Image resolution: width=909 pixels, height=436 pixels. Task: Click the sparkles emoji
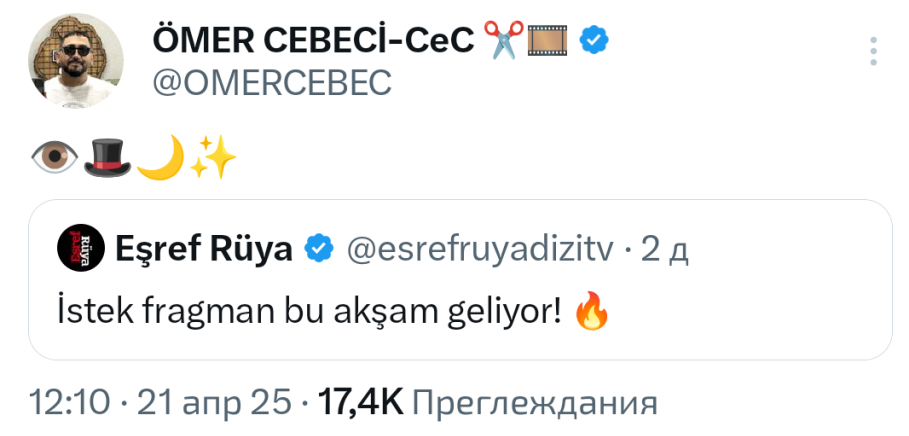point(212,158)
